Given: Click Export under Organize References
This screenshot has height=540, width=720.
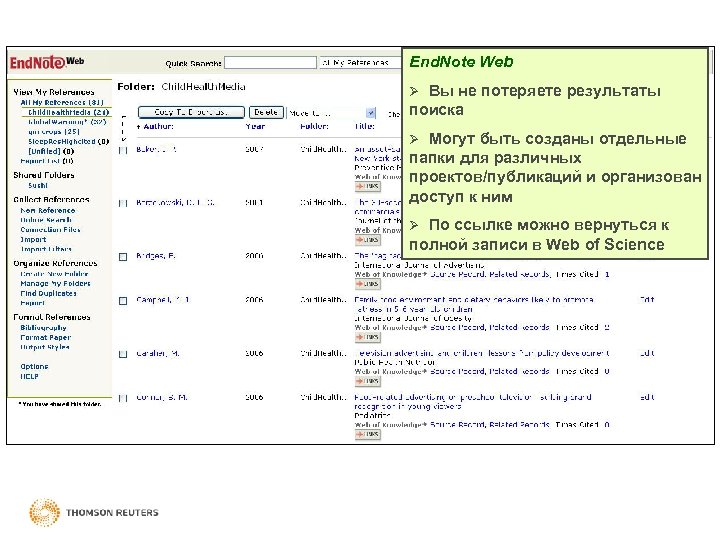Looking at the screenshot, I should [33, 303].
